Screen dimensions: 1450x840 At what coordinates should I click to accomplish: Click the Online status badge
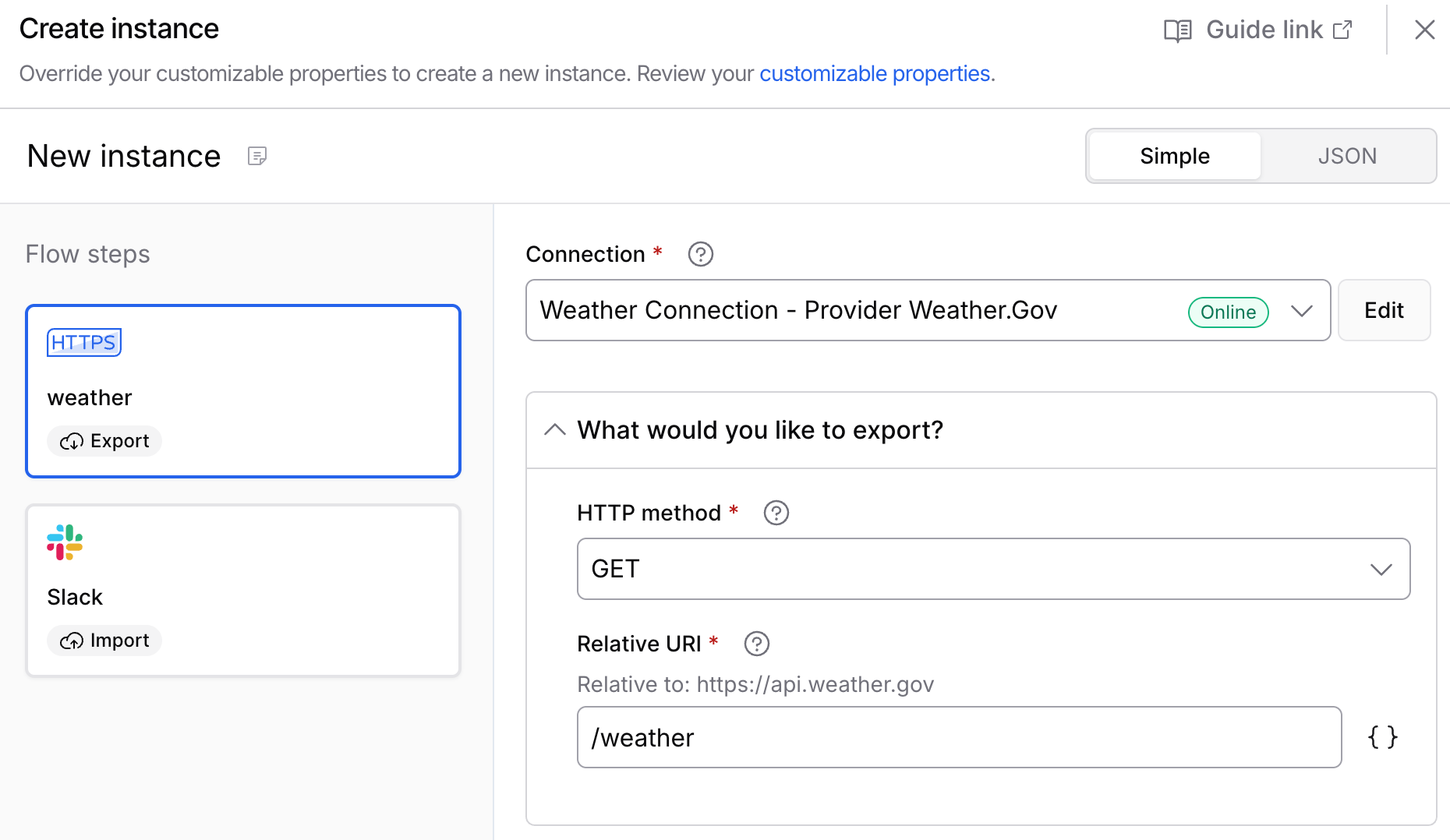click(1228, 312)
